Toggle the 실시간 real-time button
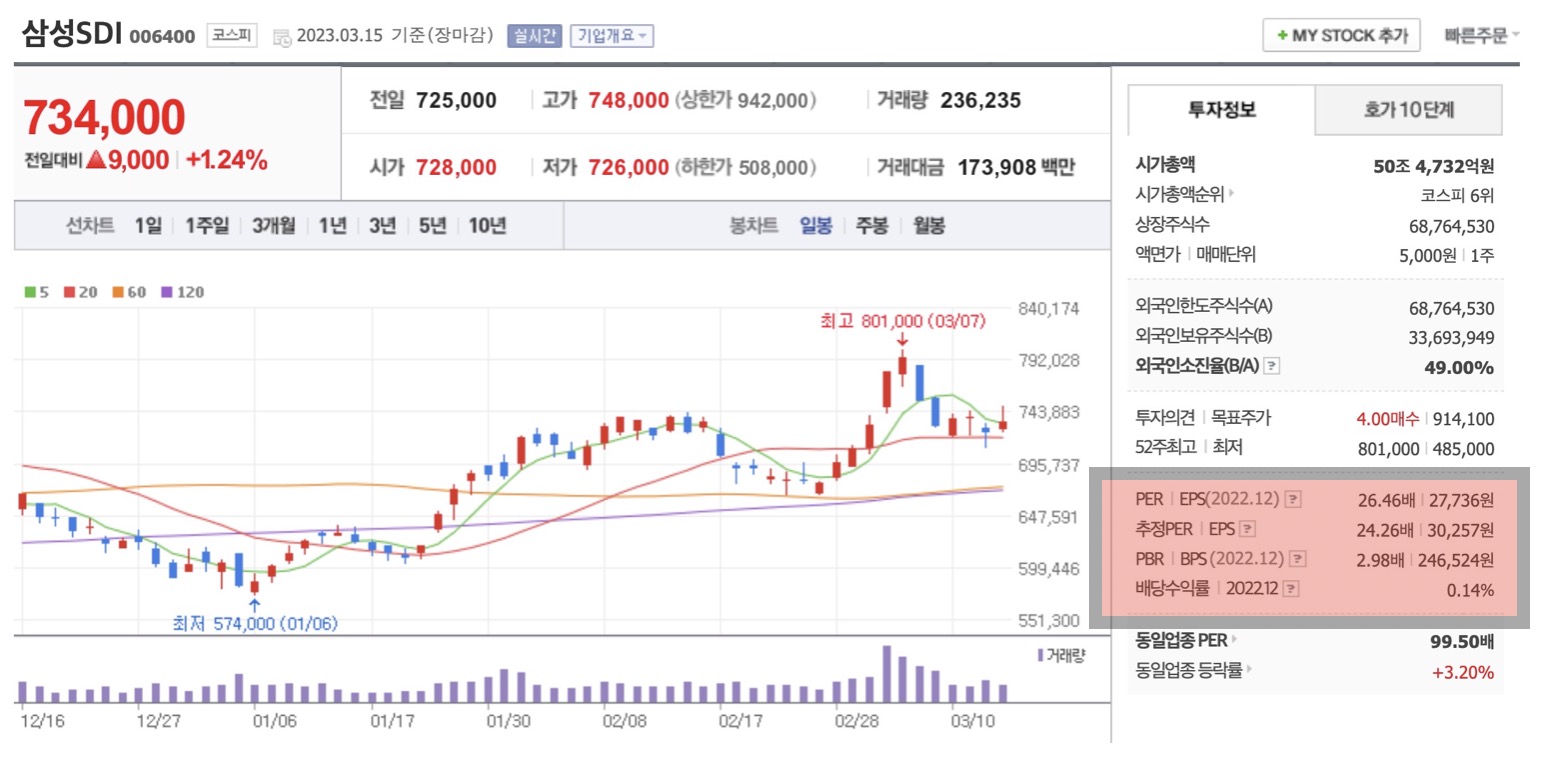Viewport: 1544px width, 758px height. click(535, 36)
